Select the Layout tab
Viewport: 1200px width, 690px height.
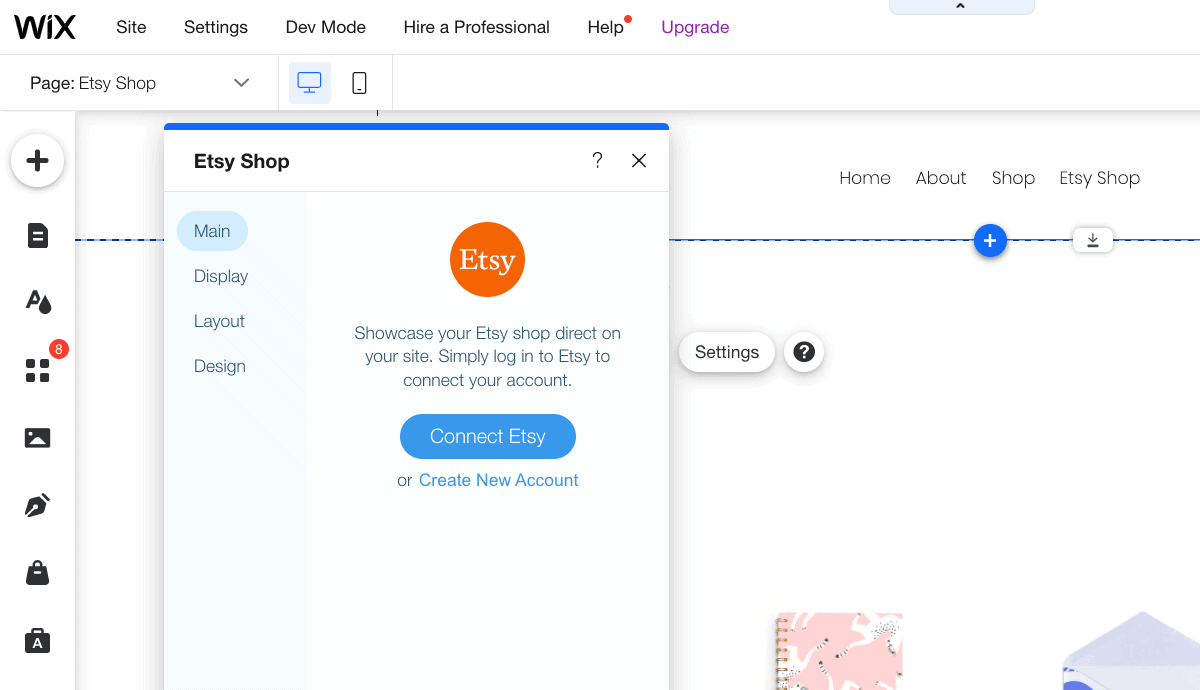coord(219,321)
